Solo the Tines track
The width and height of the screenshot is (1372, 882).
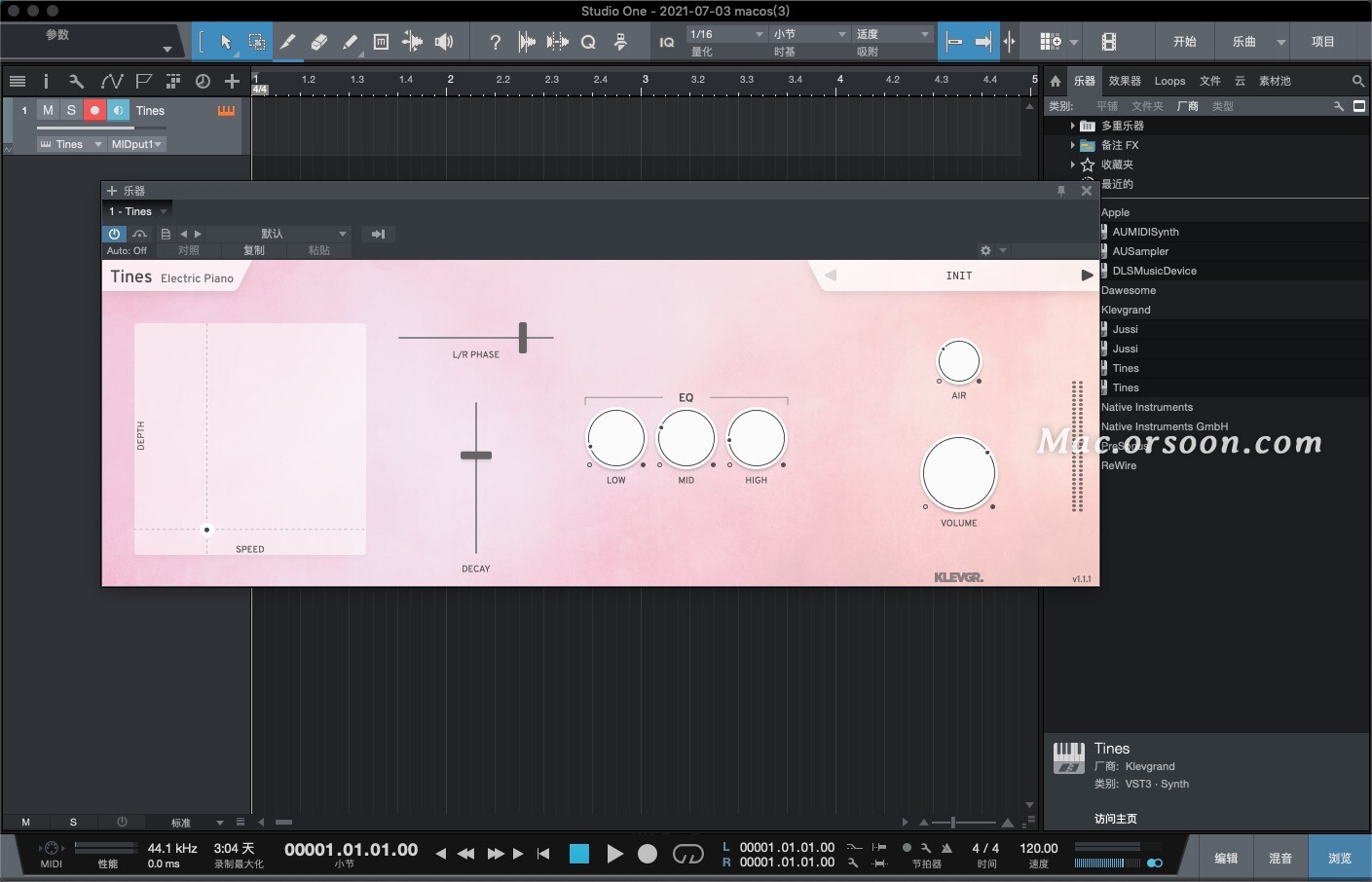pos(71,111)
